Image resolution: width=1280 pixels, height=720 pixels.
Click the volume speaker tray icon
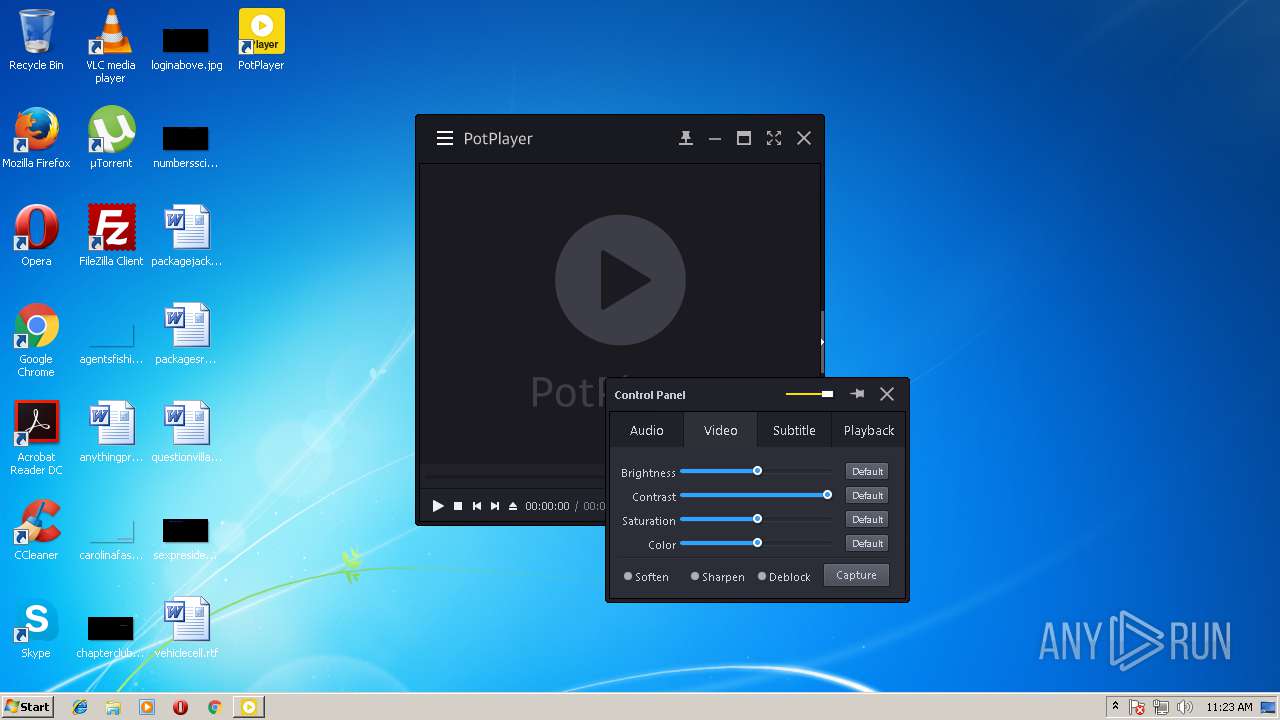1185,707
